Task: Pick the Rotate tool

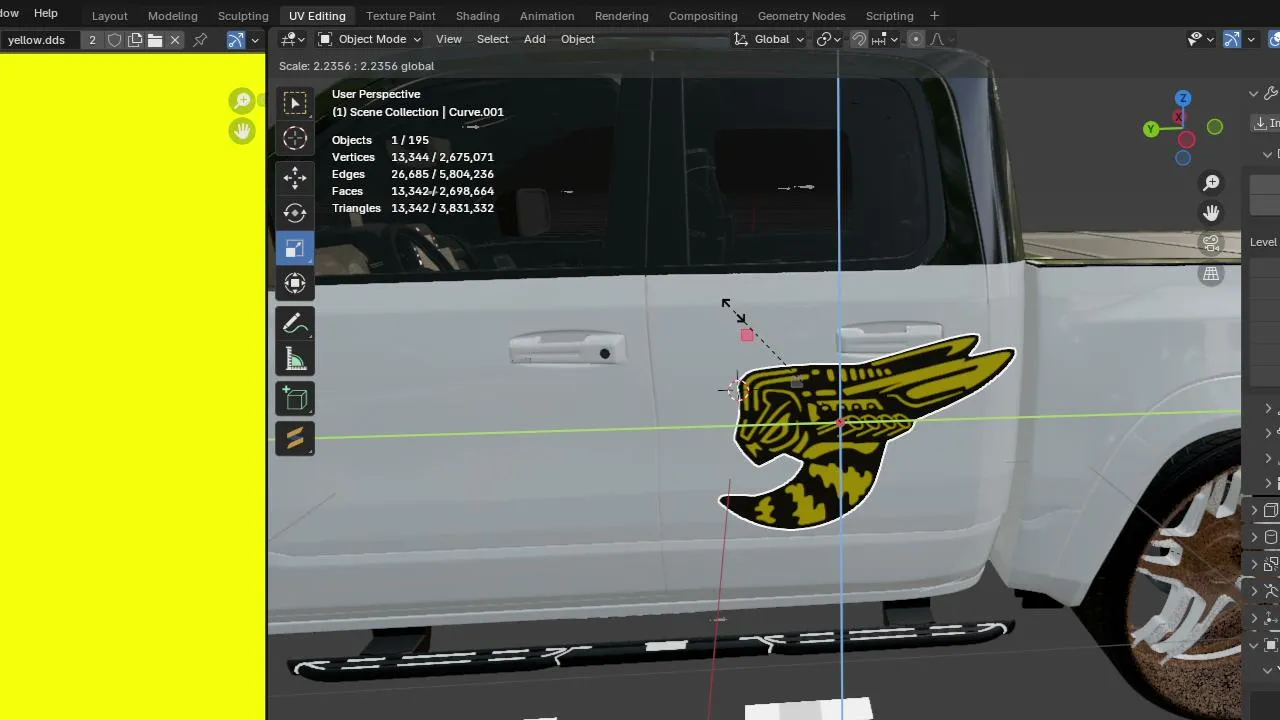Action: coord(295,213)
